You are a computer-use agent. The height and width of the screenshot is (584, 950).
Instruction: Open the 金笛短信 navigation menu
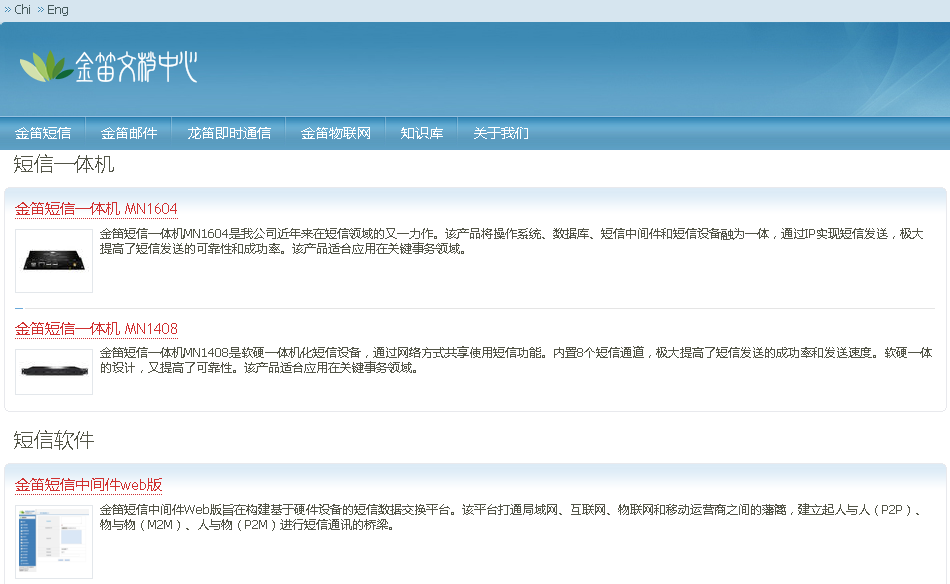click(43, 133)
